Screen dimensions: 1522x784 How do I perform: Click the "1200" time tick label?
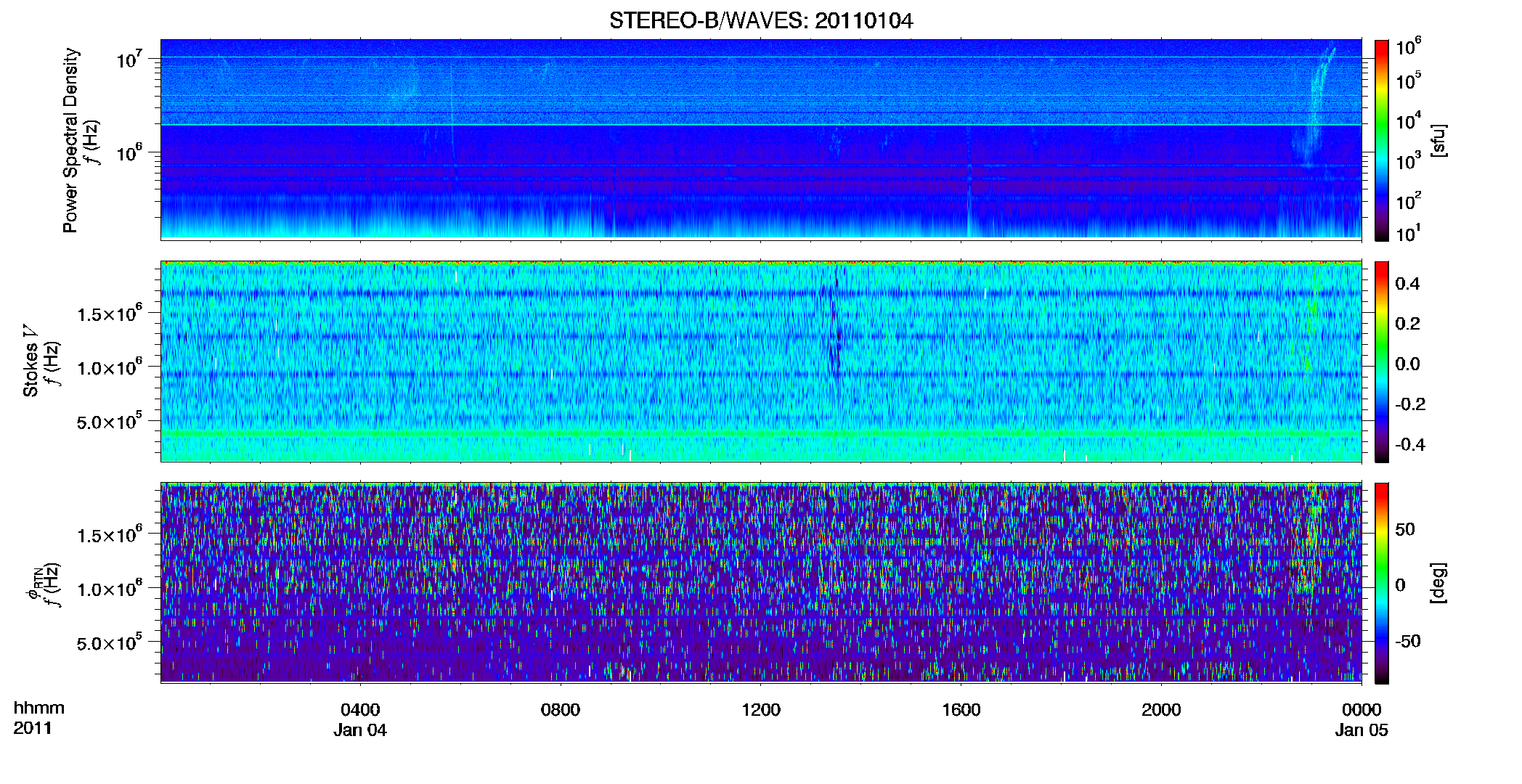(x=761, y=709)
